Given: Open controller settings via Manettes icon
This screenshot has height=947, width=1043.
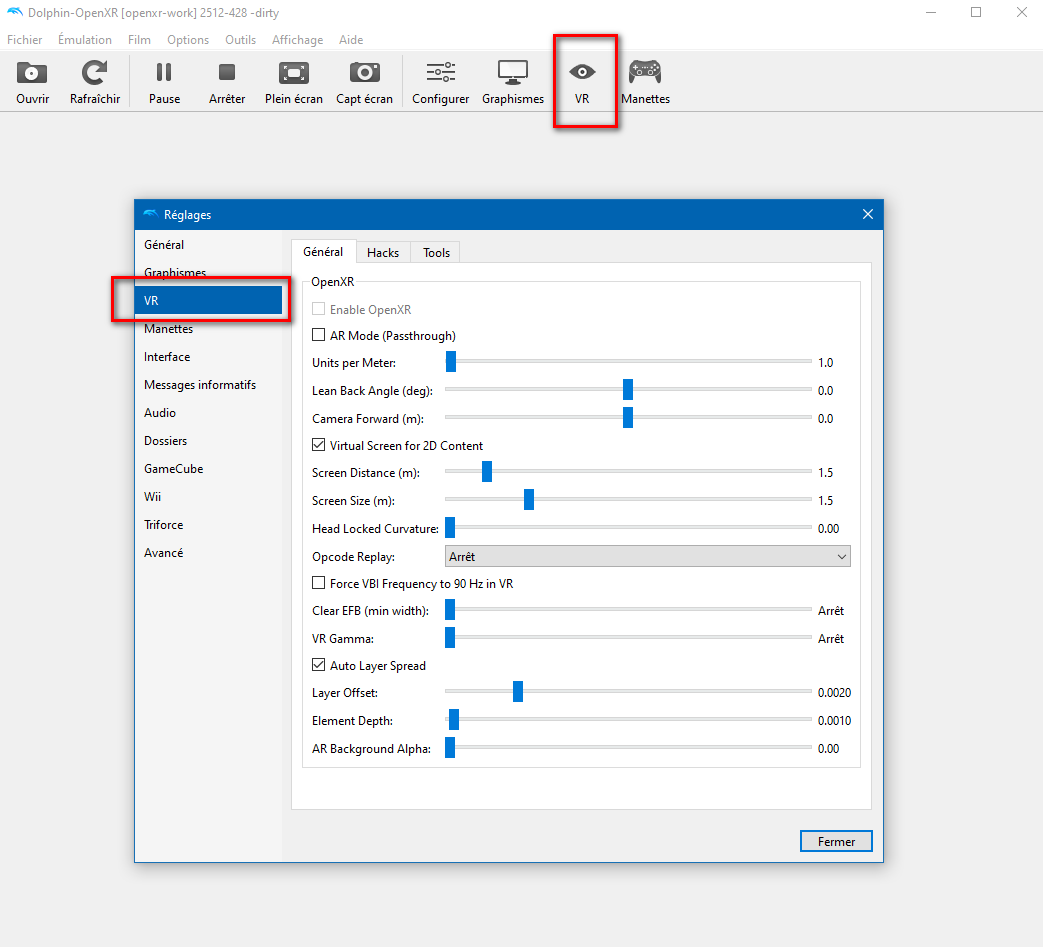Looking at the screenshot, I should 645,73.
